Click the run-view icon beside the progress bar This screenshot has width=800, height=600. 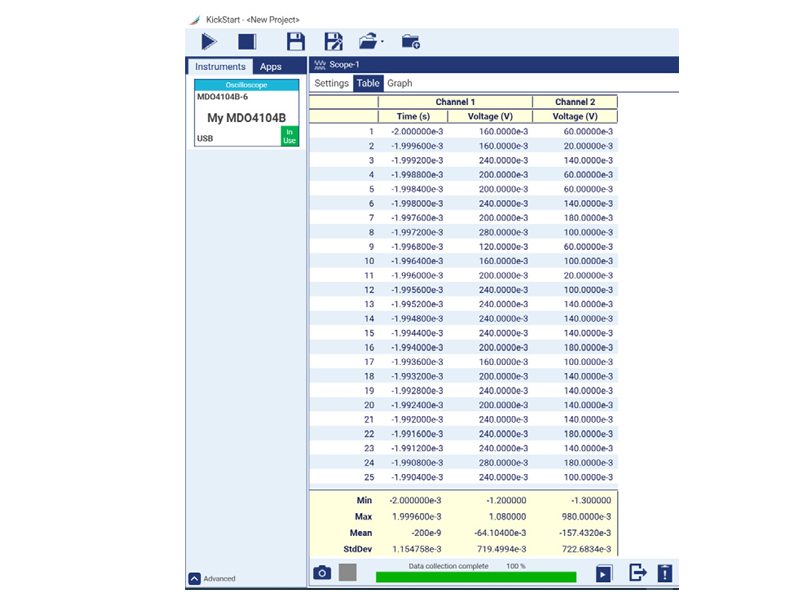tap(603, 574)
